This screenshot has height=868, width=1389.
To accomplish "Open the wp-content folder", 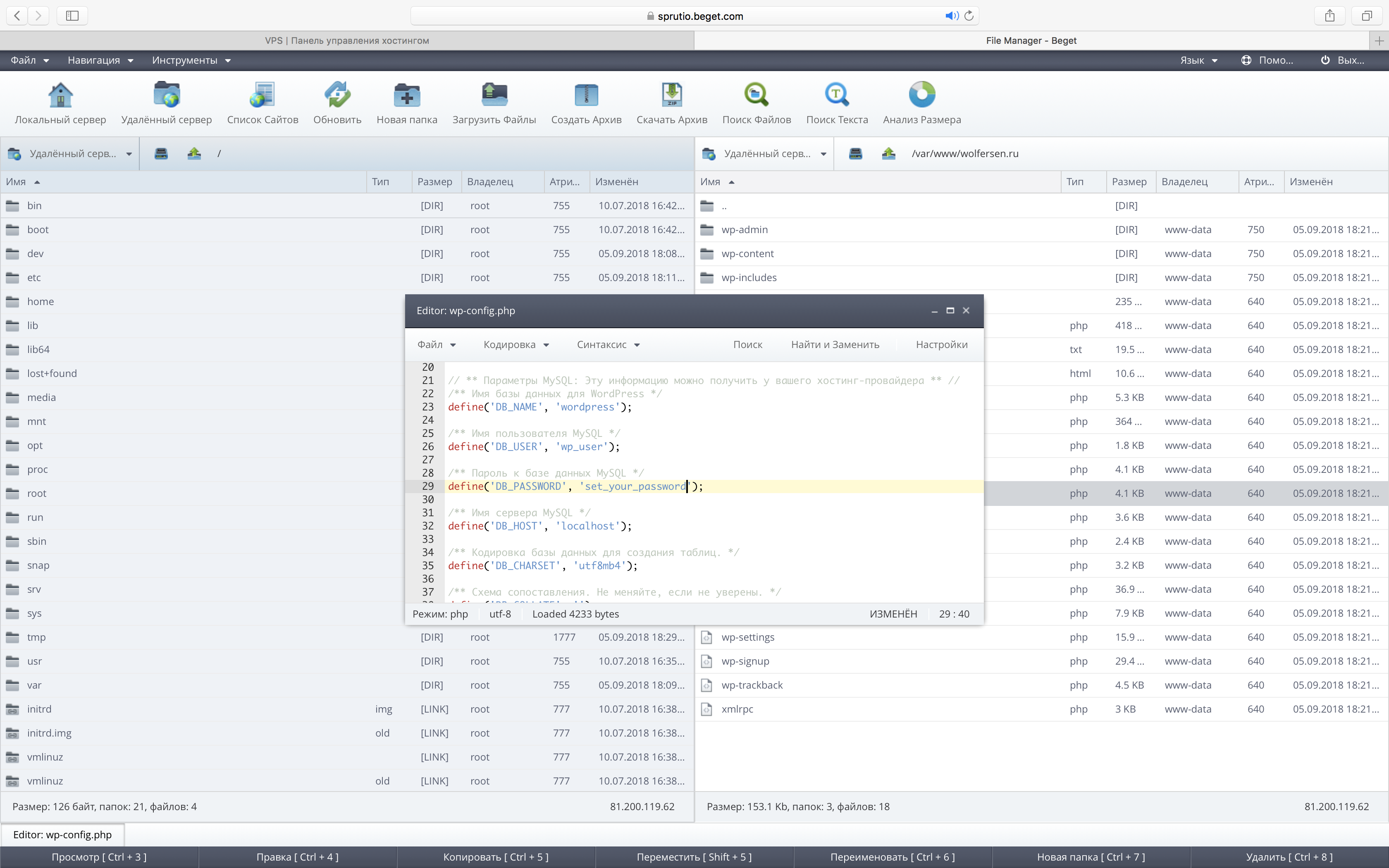I will 747,254.
